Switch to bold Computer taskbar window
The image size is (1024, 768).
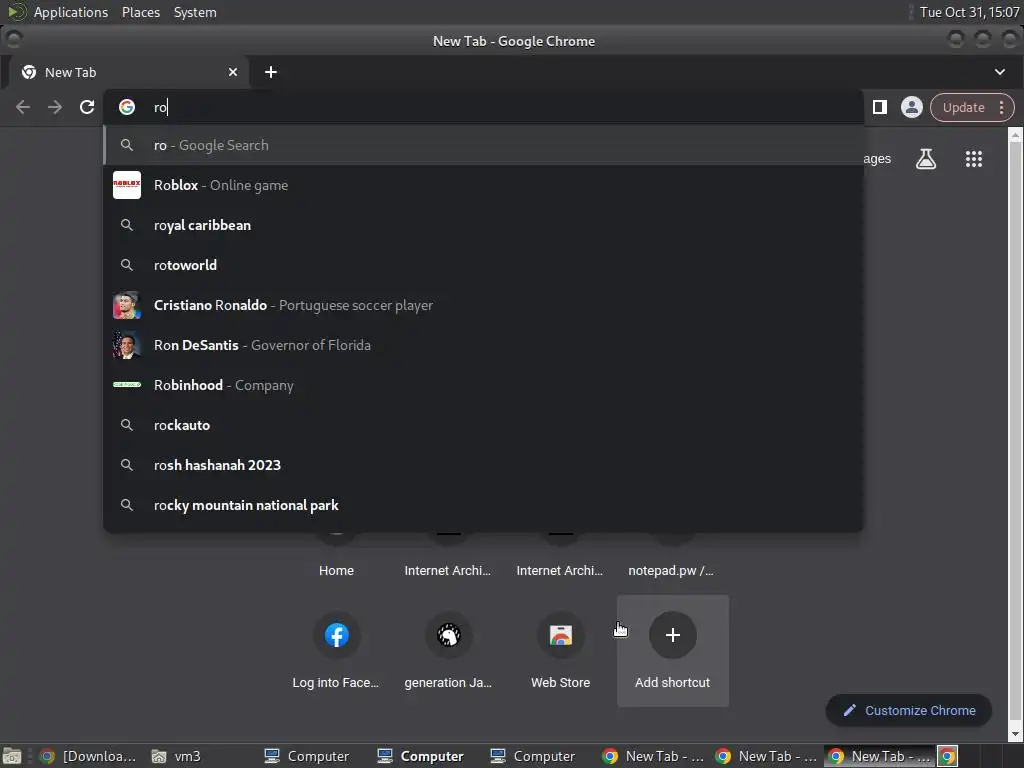point(420,756)
